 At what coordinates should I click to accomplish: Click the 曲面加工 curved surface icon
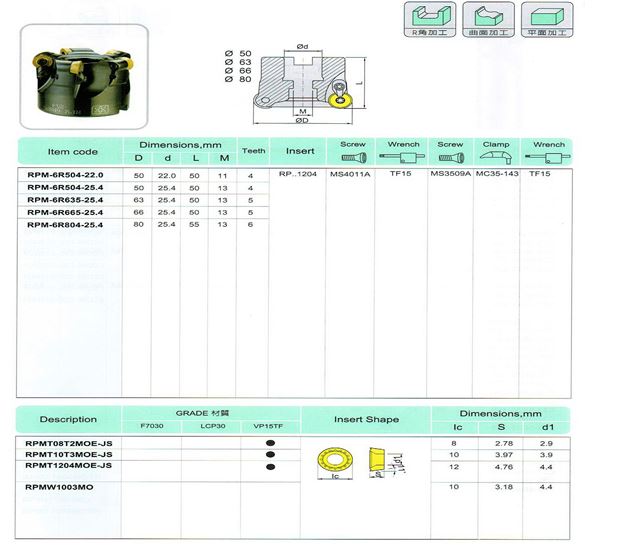489,20
